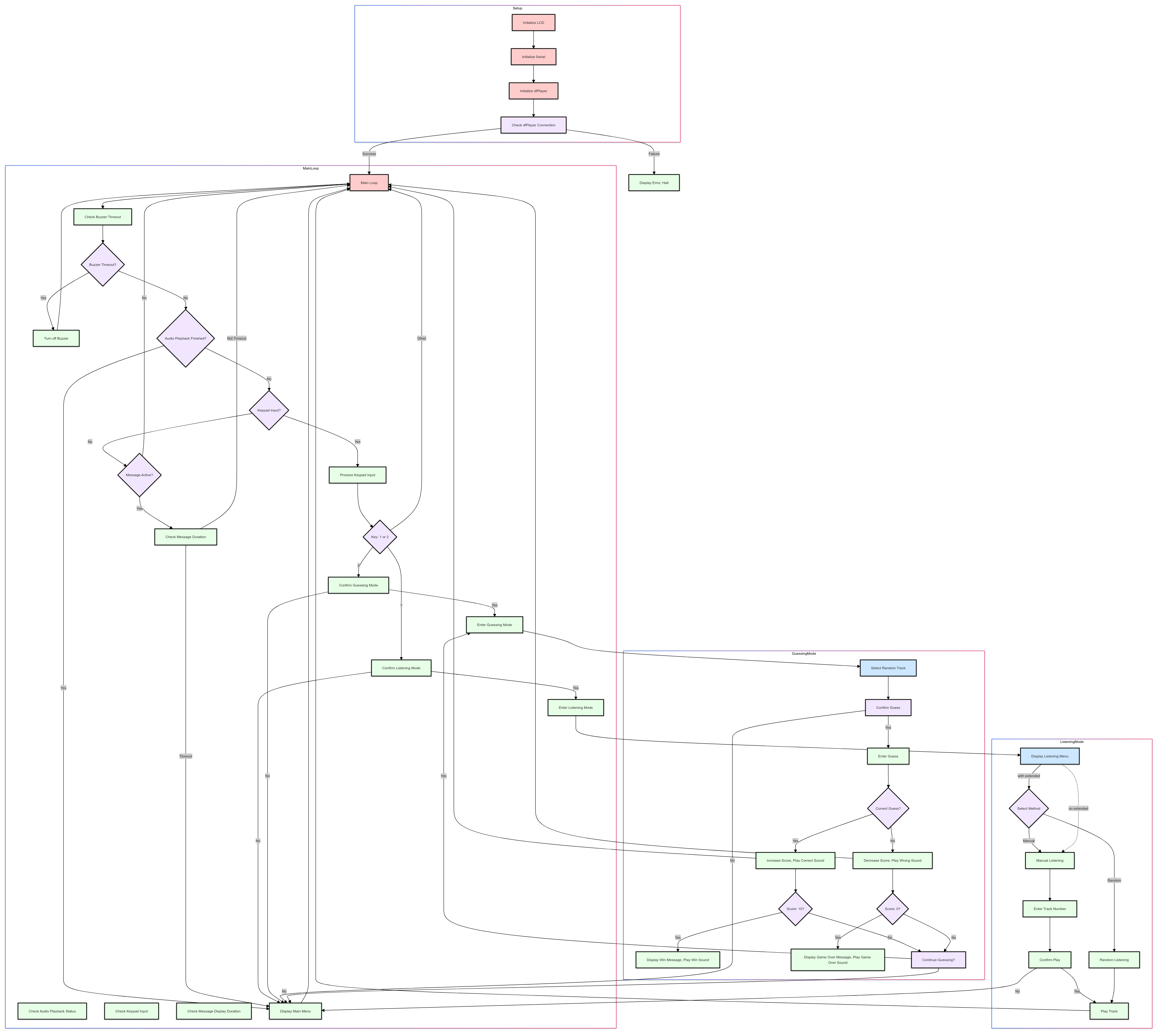This screenshot has width=1160, height=1036.
Task: Click the with extended edge label
Action: coord(1029,776)
